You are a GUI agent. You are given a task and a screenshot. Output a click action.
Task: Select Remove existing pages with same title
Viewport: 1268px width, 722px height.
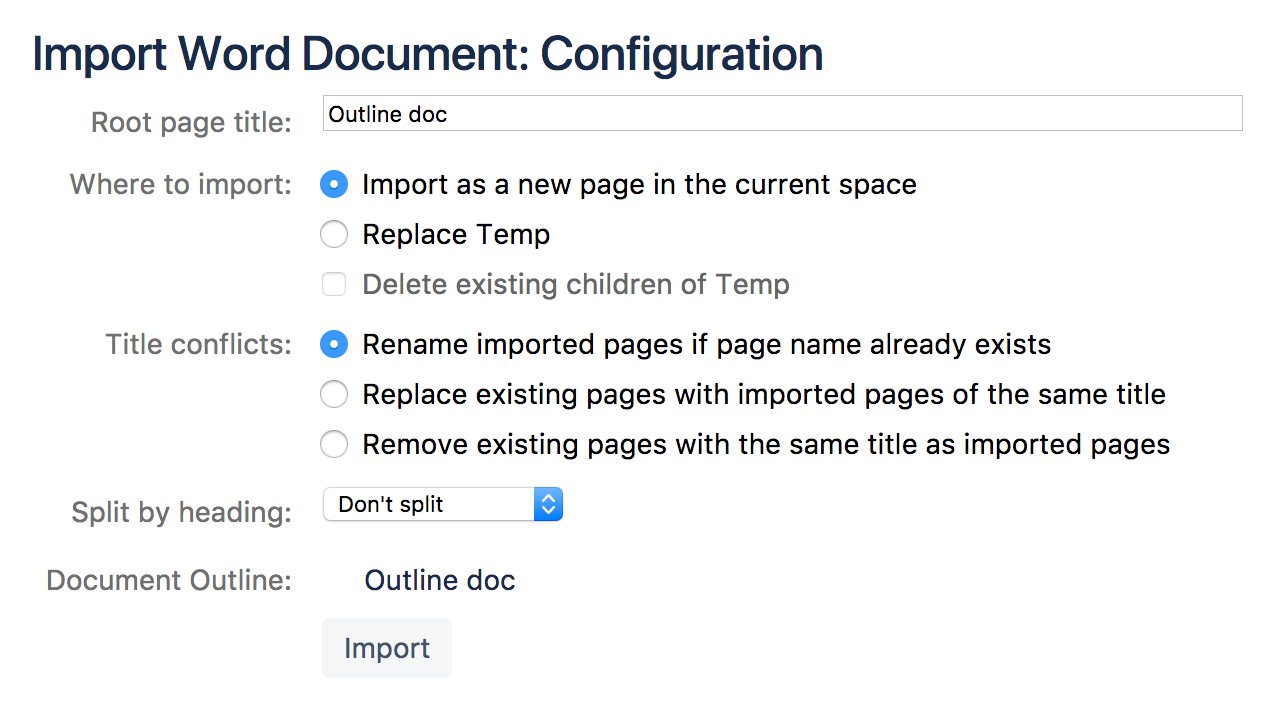(x=334, y=444)
